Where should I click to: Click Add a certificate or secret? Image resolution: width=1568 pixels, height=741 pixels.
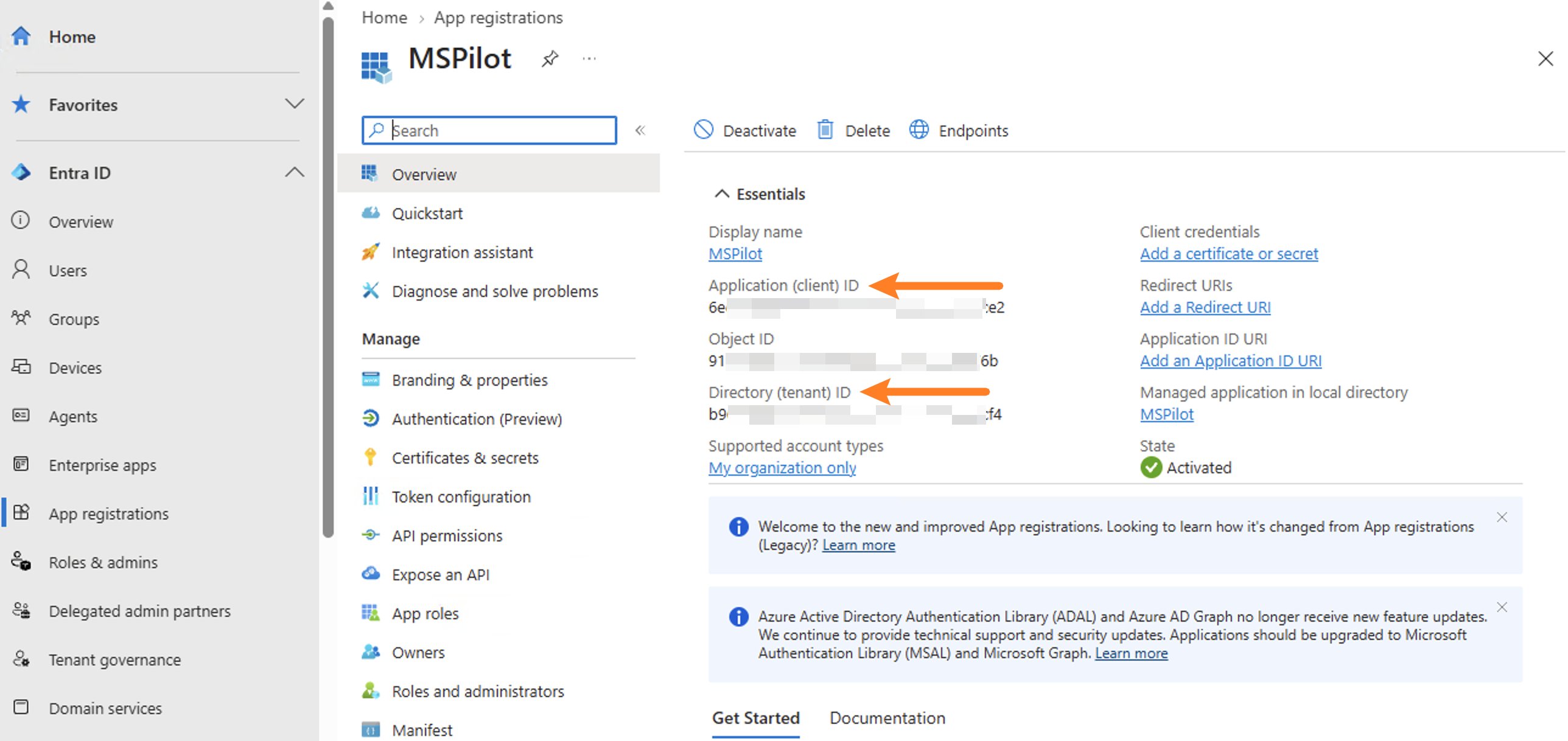point(1229,254)
